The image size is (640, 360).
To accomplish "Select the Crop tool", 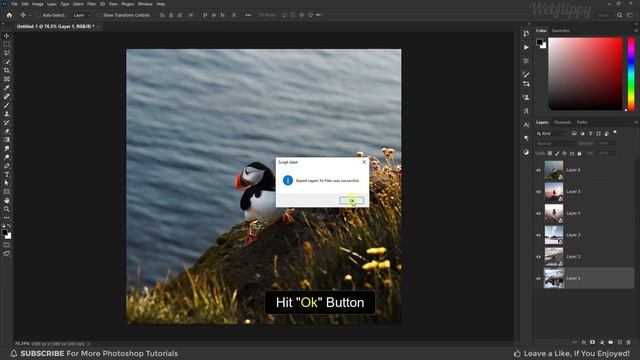I will (7, 70).
